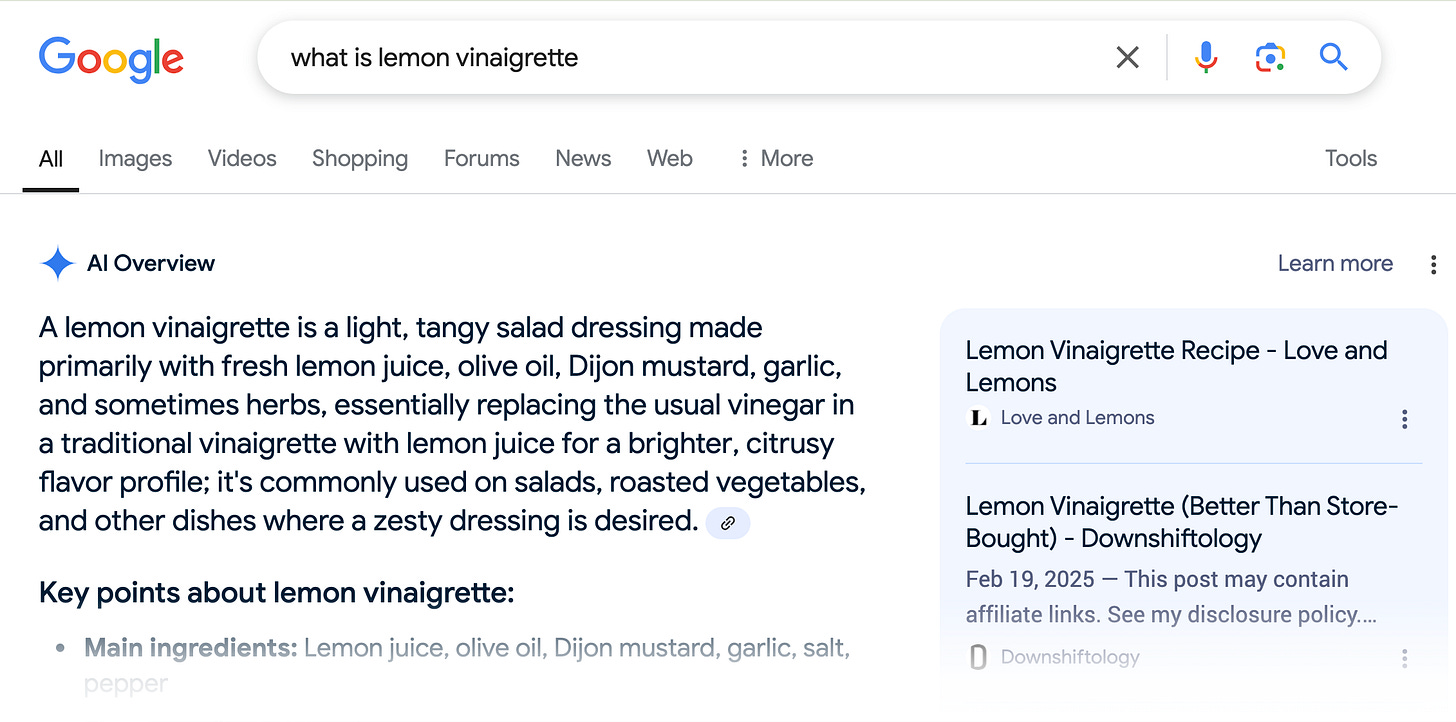Screen dimensions: 1456x722
Task: Click the Learn more link
Action: [1335, 263]
